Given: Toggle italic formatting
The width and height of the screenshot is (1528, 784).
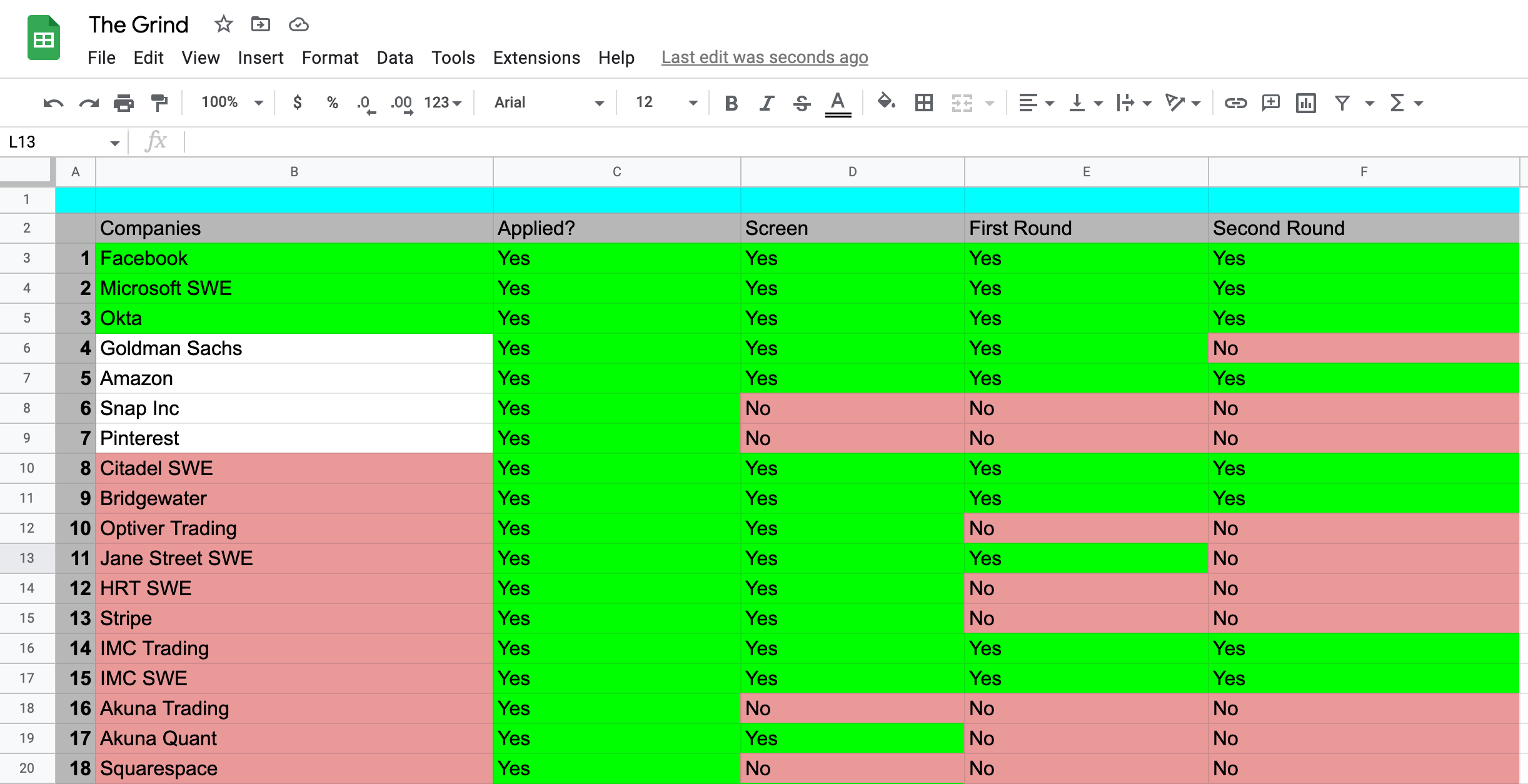Looking at the screenshot, I should 767,103.
